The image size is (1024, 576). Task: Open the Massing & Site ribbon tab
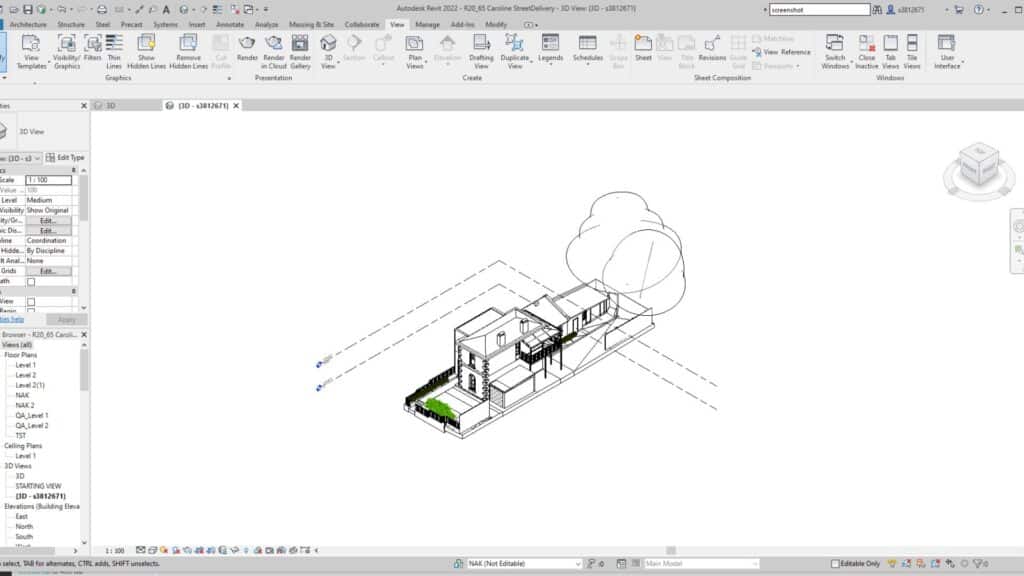point(311,24)
